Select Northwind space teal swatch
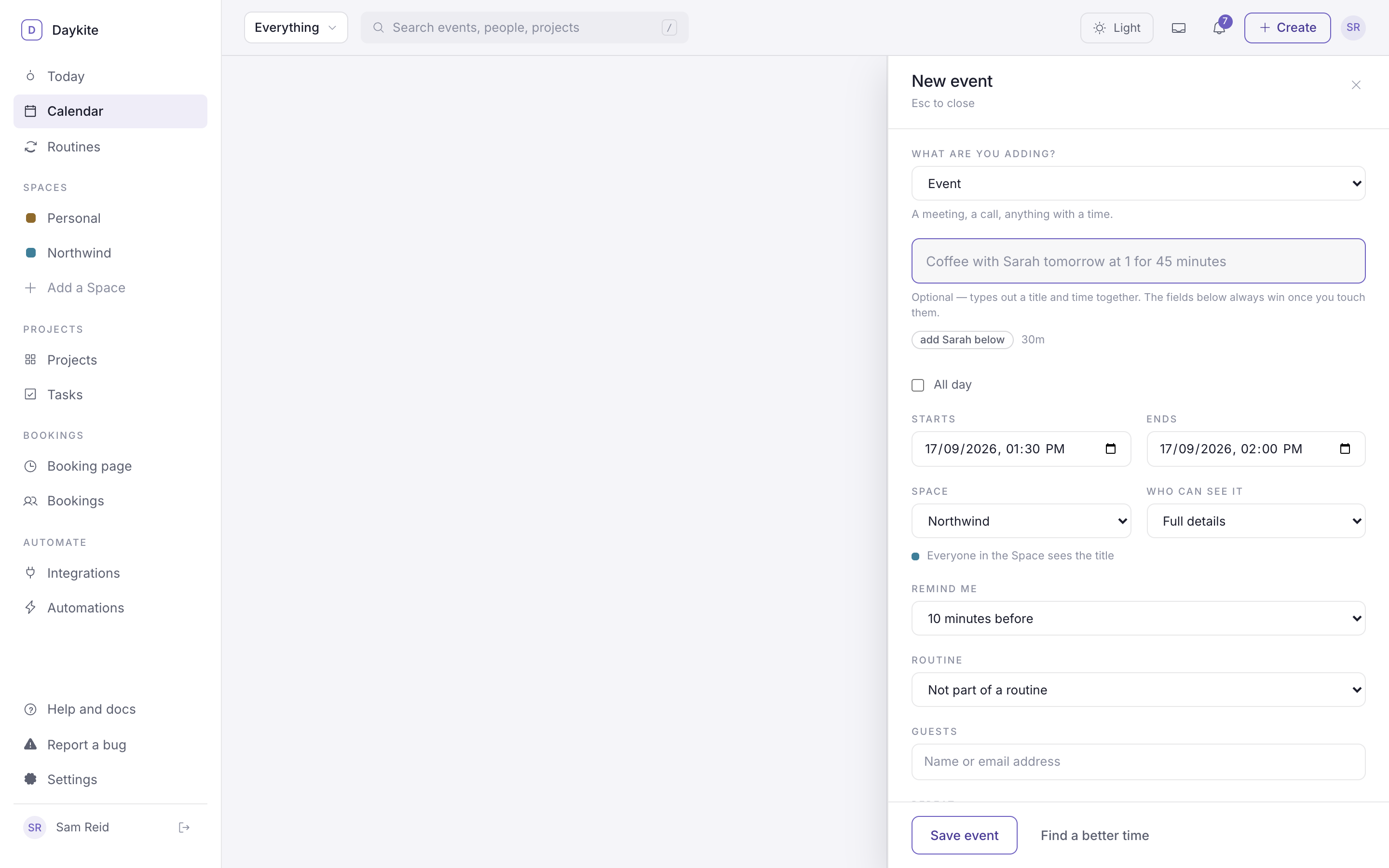This screenshot has height=868, width=1389. 31,253
